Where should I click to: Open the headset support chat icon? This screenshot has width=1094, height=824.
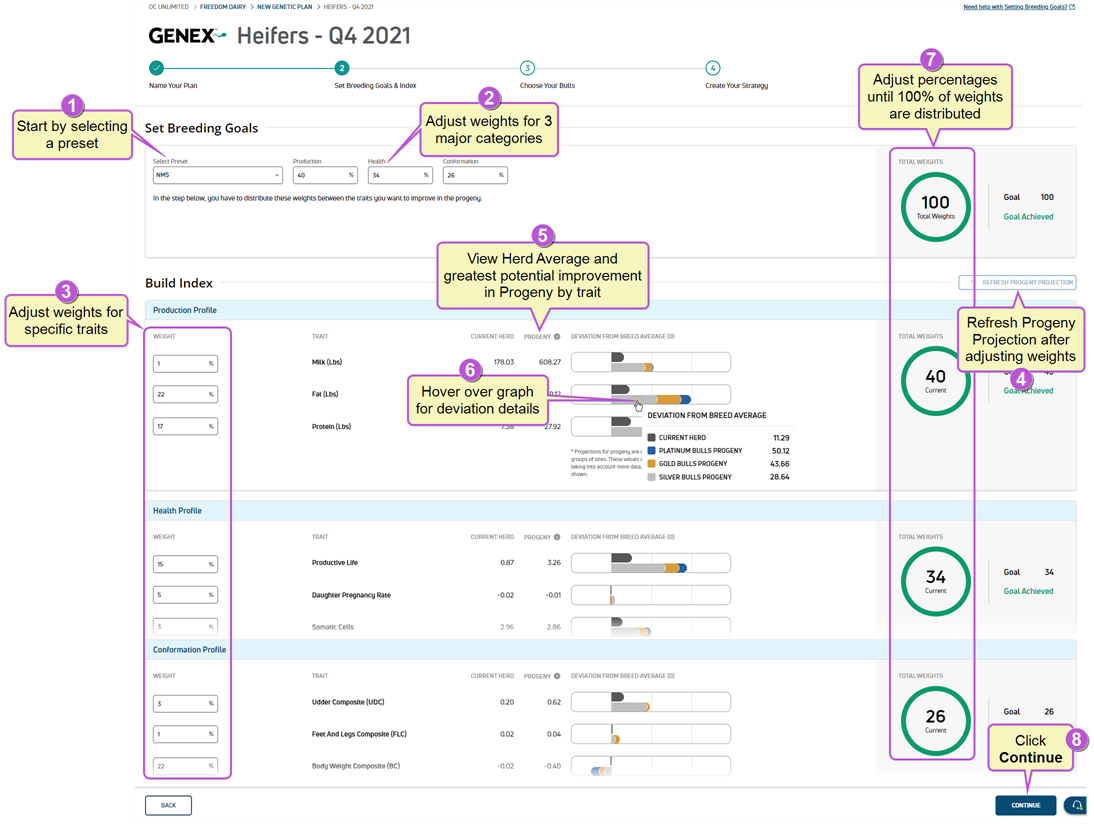pyautogui.click(x=1077, y=805)
